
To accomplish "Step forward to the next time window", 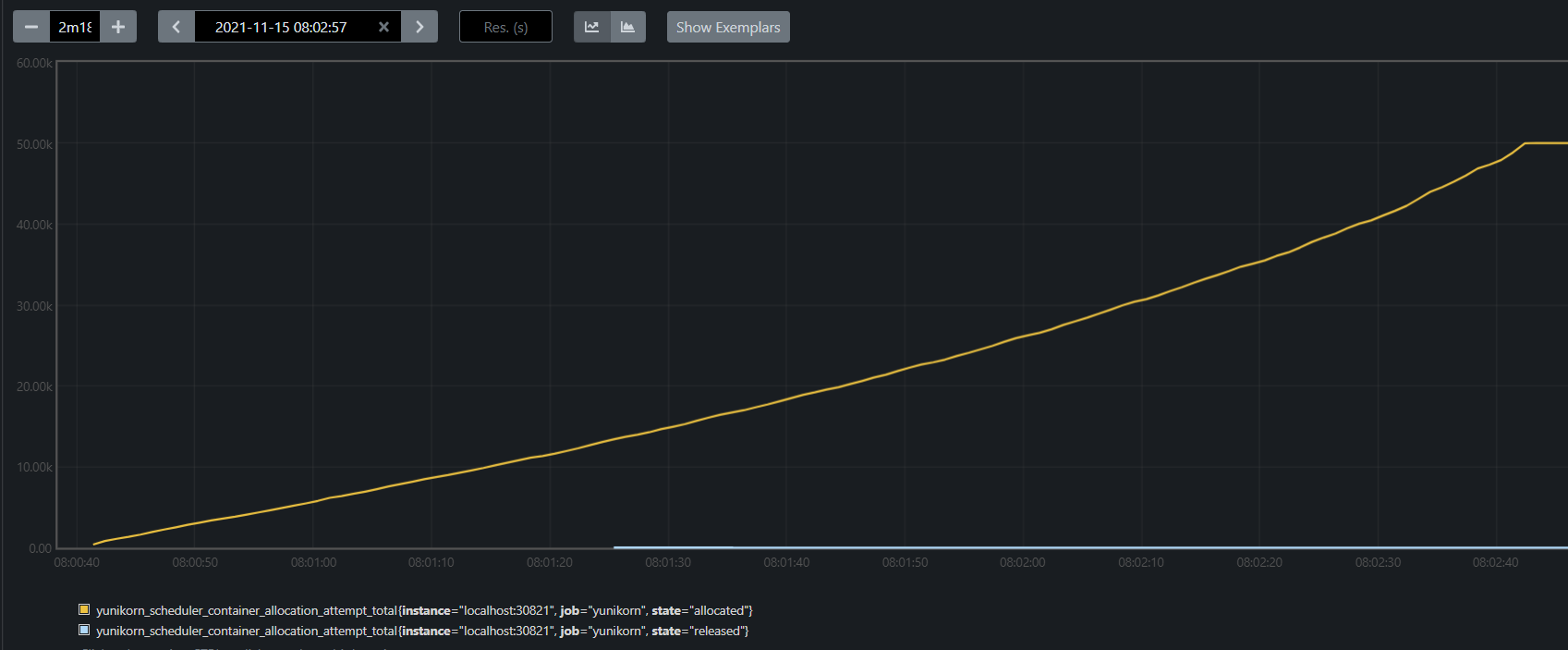I will pos(419,27).
